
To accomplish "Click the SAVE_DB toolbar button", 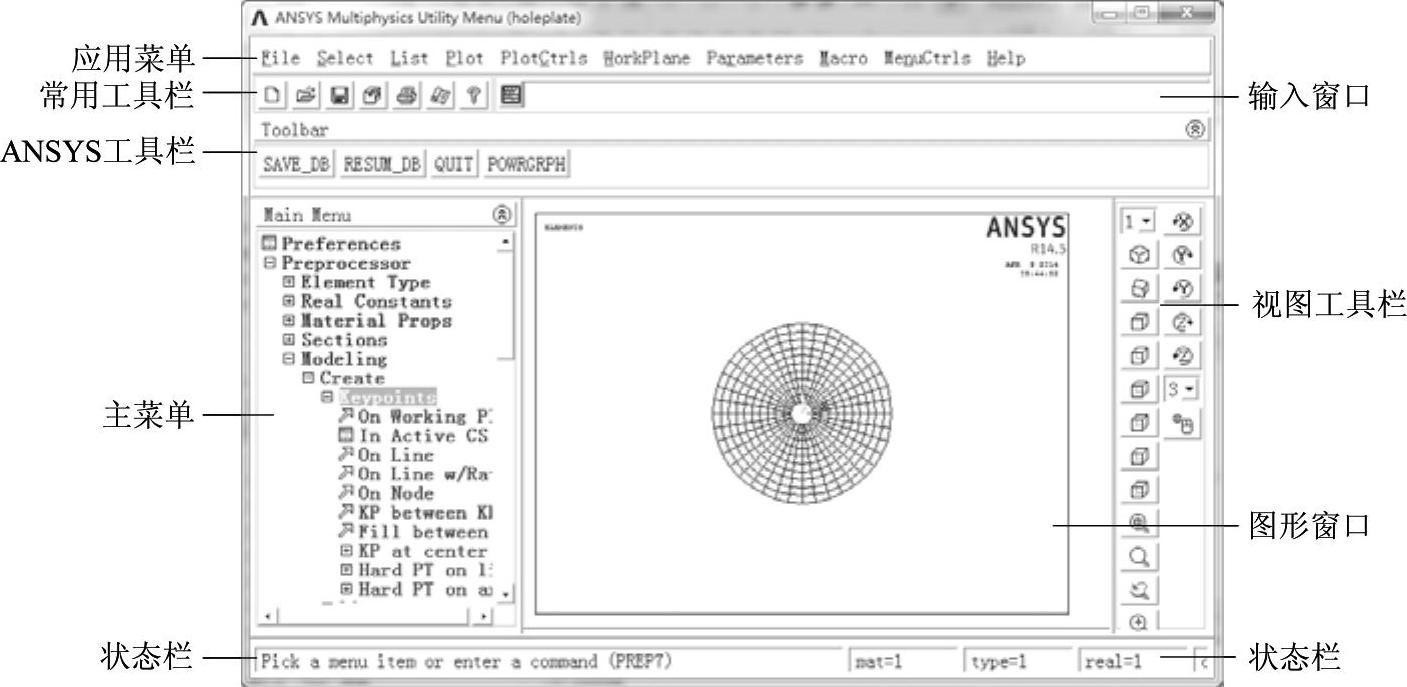I will pyautogui.click(x=296, y=165).
